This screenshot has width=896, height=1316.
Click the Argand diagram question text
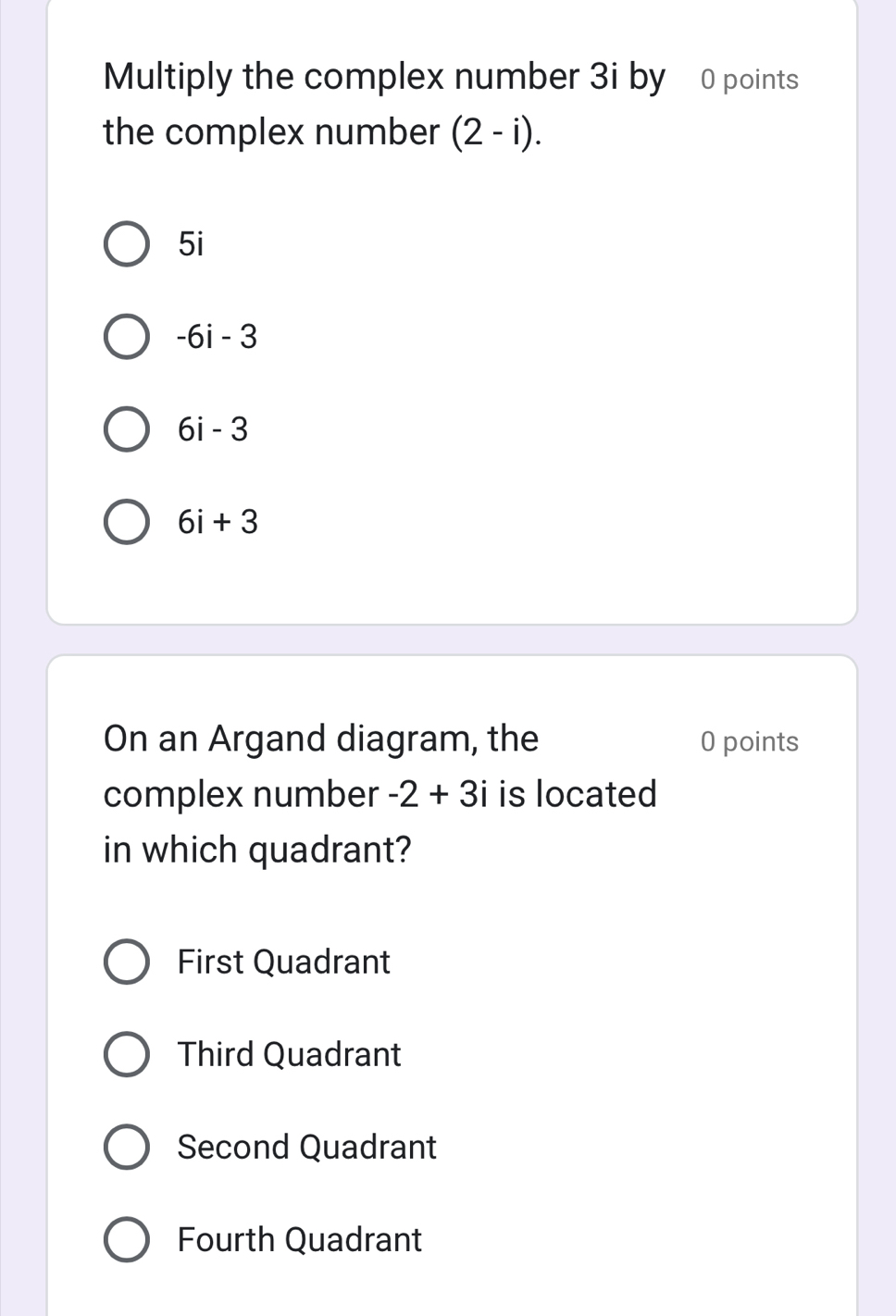tap(380, 794)
